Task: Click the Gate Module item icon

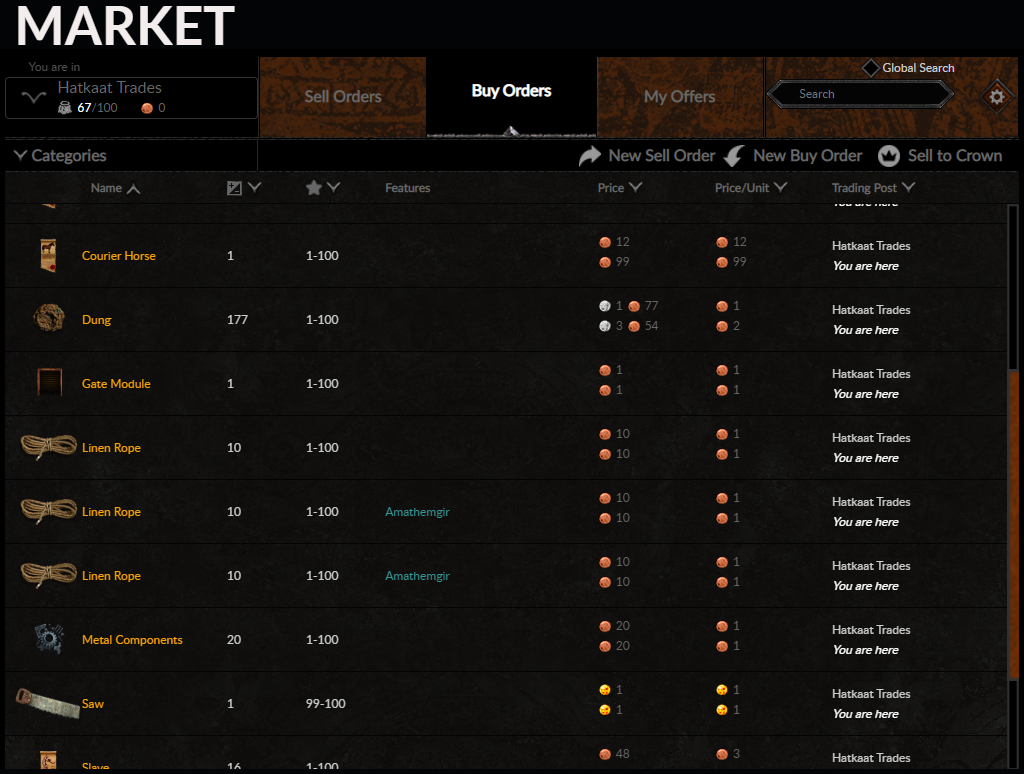Action: 50,383
